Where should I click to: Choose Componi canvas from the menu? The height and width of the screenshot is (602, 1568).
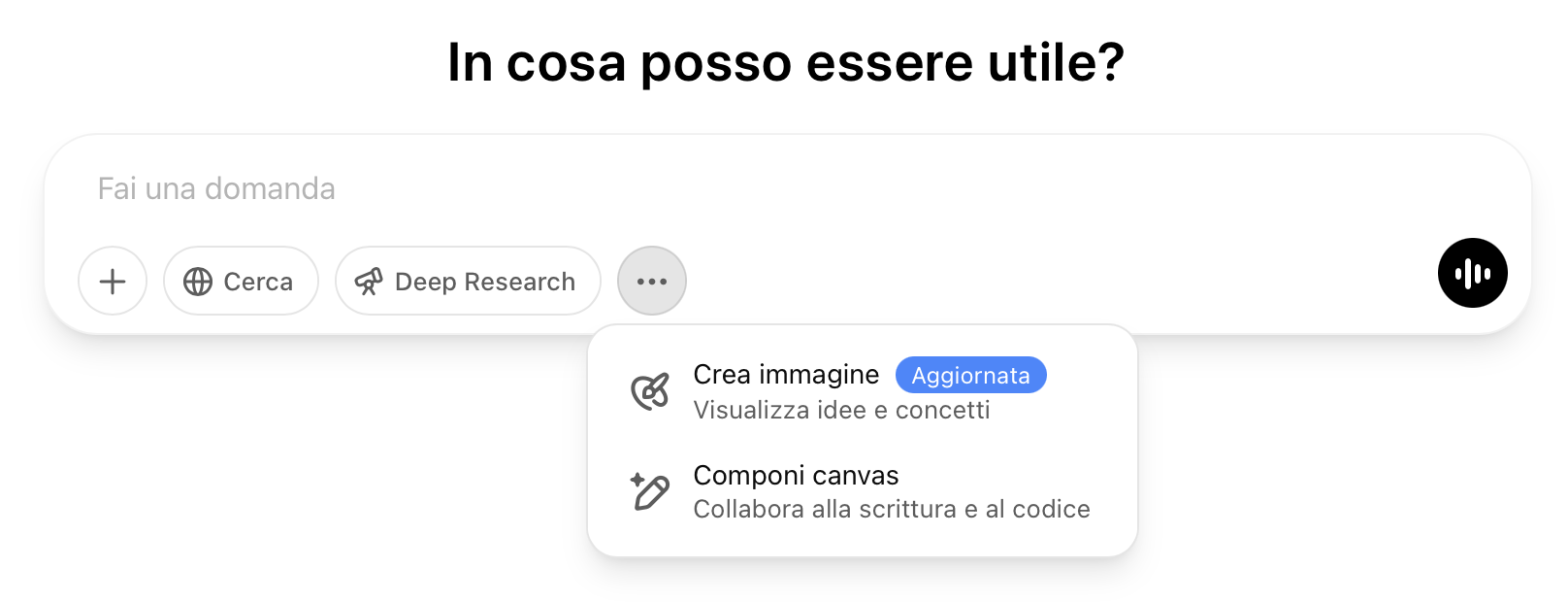(796, 476)
